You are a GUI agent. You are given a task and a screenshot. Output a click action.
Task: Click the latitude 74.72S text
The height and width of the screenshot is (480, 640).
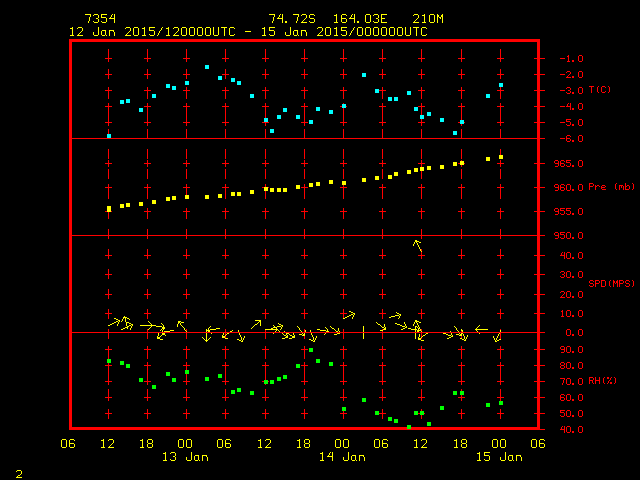coord(292,19)
